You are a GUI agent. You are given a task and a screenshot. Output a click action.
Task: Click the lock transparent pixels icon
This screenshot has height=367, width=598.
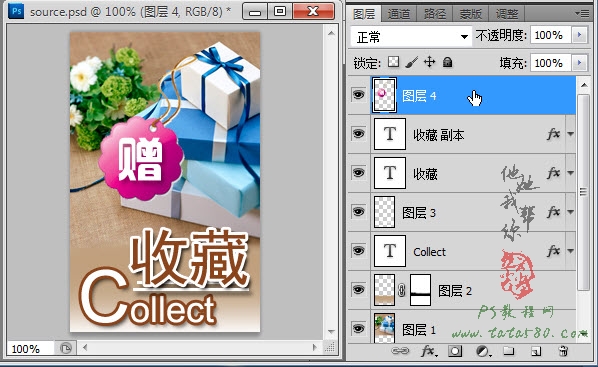pos(393,62)
